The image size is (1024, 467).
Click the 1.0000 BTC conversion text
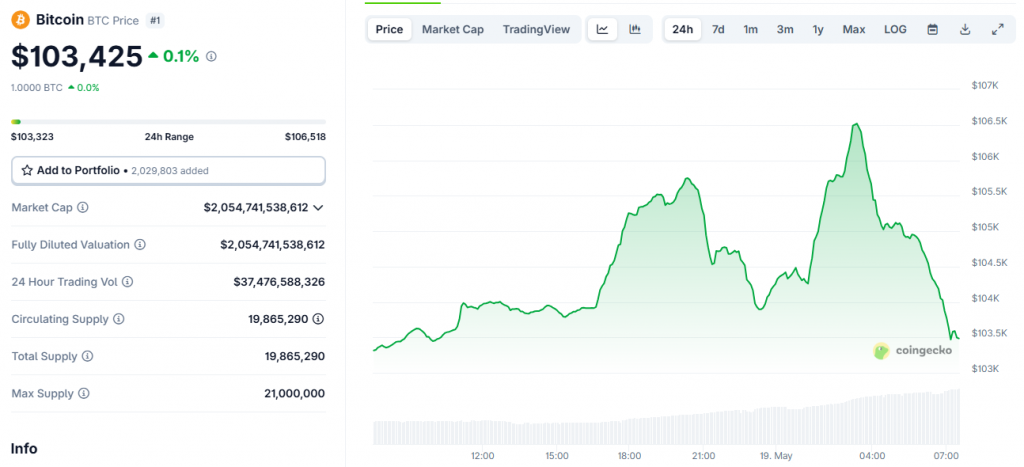pos(37,88)
